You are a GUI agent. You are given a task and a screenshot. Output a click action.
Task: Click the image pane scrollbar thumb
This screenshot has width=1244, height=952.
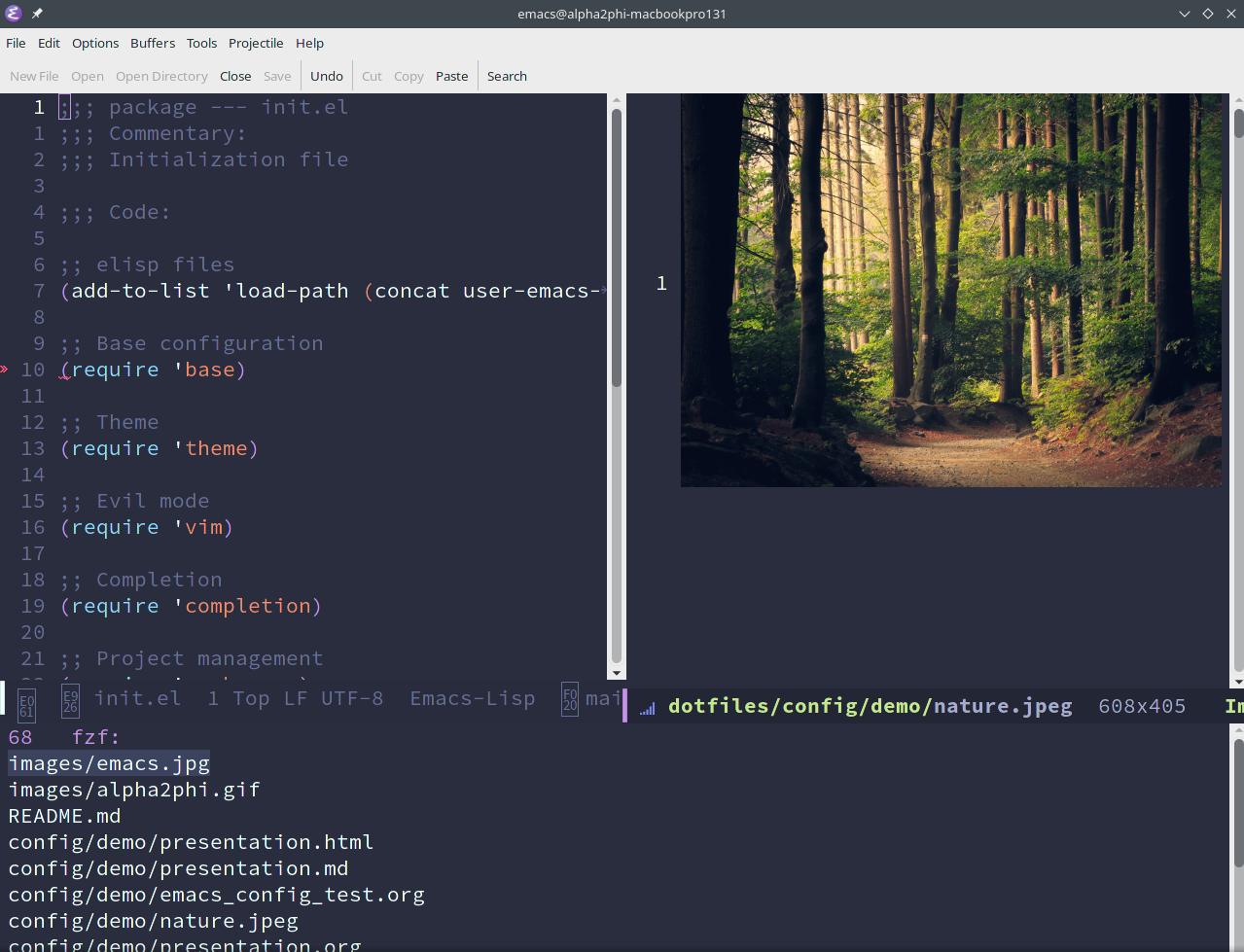click(1238, 123)
